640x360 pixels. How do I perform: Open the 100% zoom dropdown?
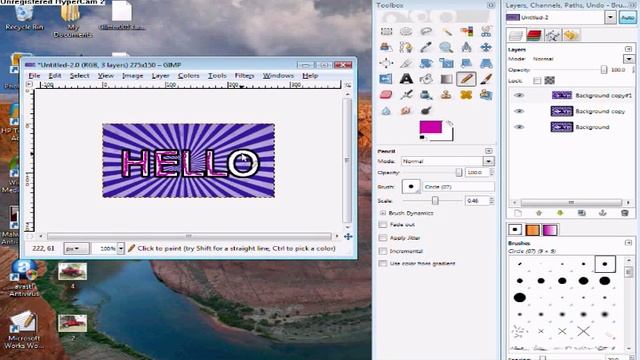click(121, 248)
